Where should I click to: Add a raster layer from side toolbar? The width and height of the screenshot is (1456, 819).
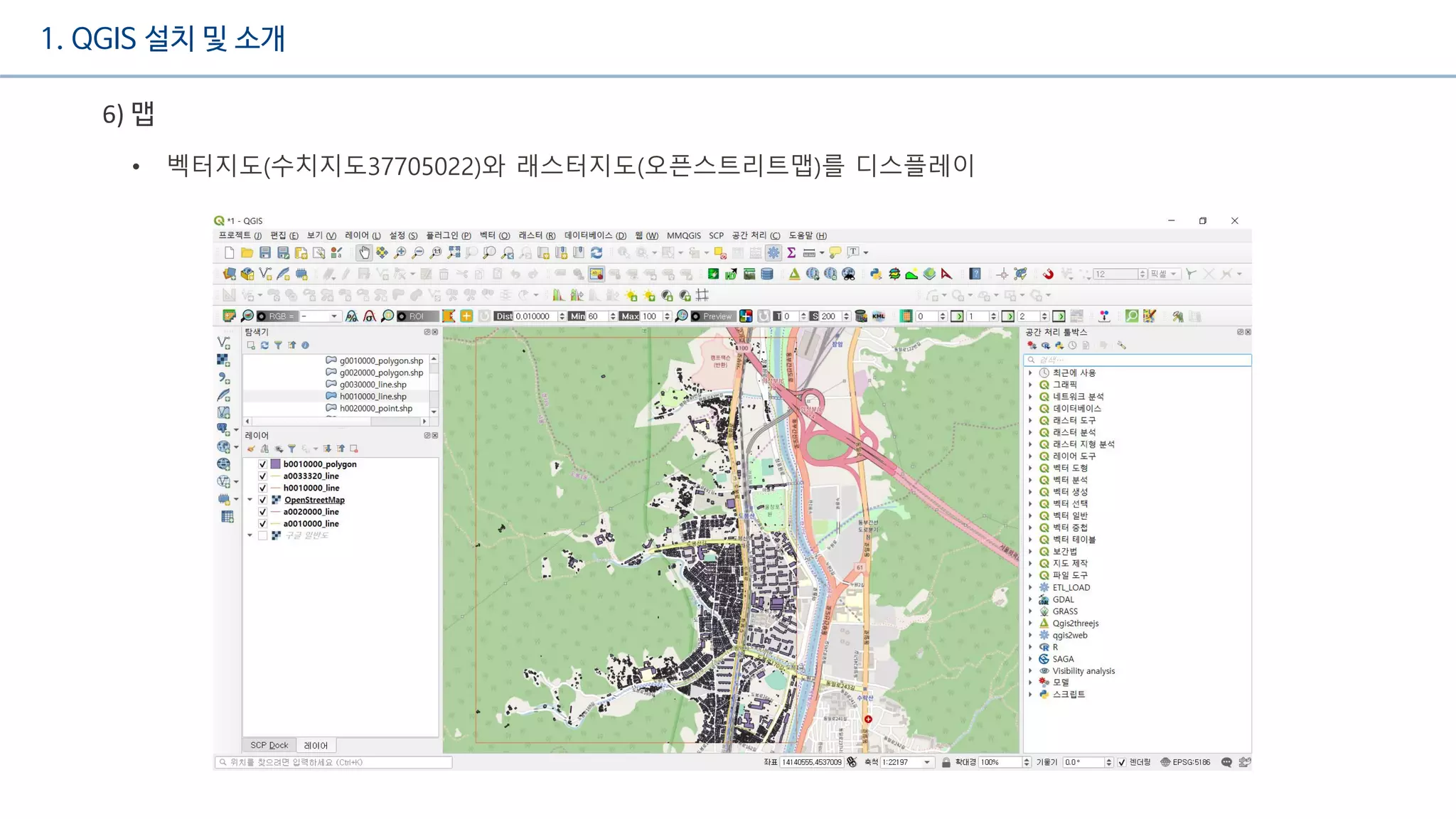click(x=223, y=360)
